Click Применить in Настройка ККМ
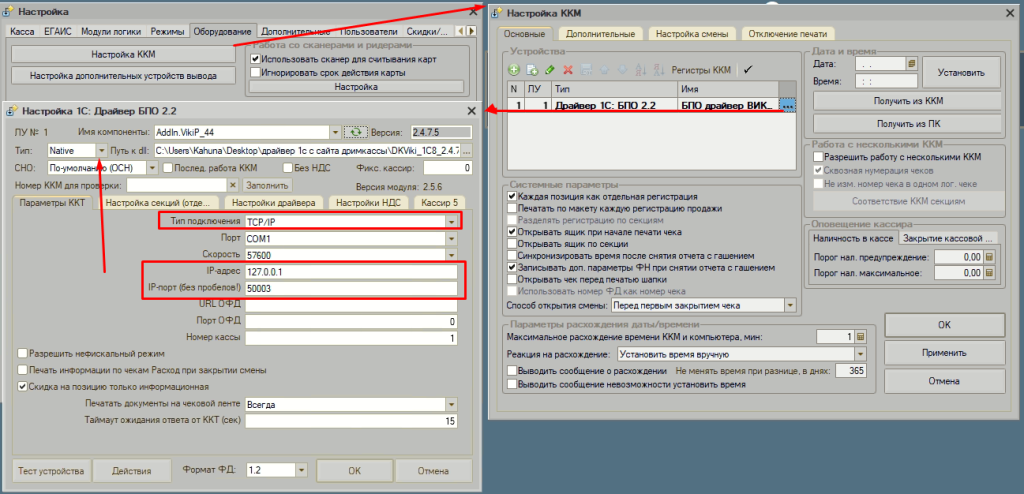The width and height of the screenshot is (1024, 494). point(944,353)
